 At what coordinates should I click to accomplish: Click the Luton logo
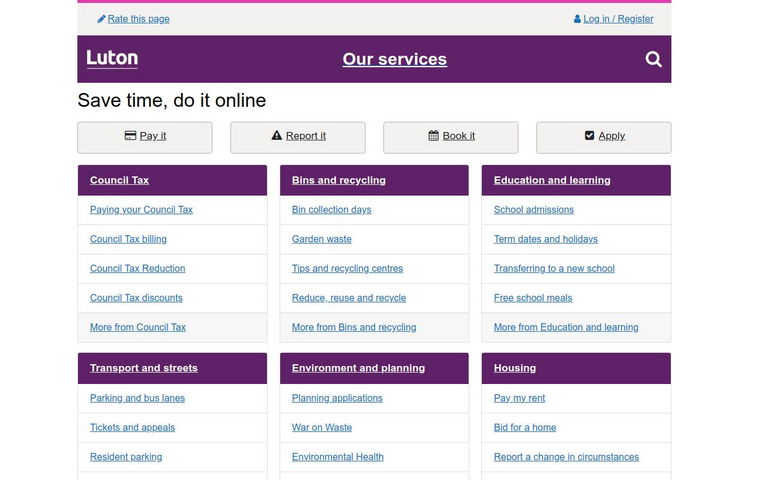point(112,59)
